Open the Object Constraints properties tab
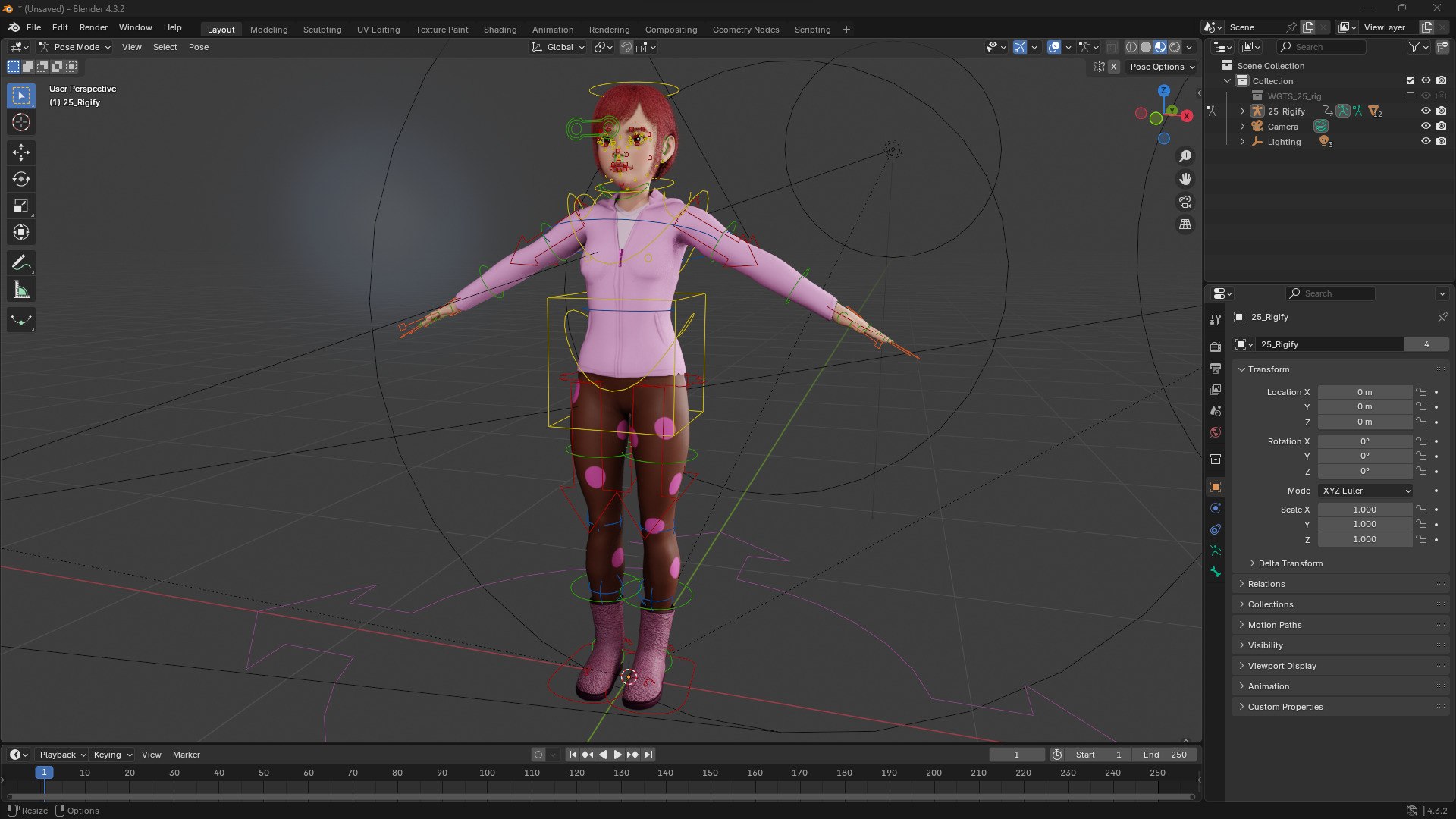The width and height of the screenshot is (1456, 819). [x=1216, y=529]
